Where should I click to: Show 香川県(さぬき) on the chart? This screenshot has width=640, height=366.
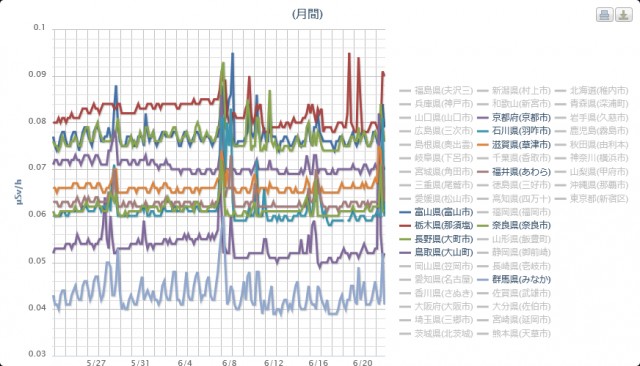437,293
